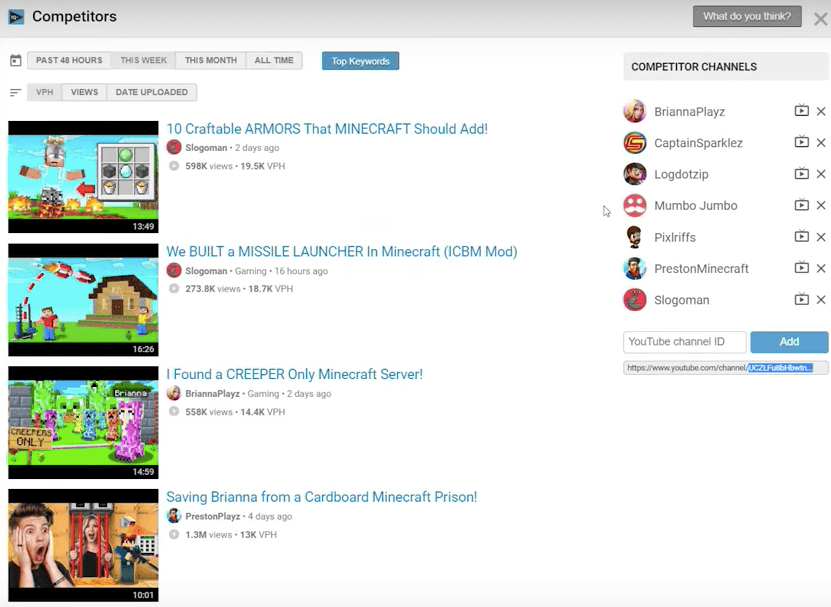831x607 pixels.
Task: Open Pixlriffs channel videos icon
Action: [x=801, y=236]
